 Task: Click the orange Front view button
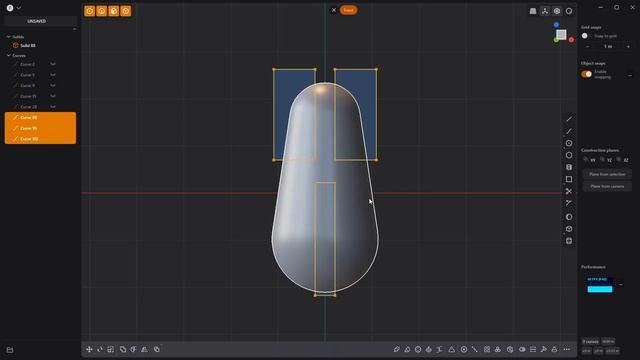tap(348, 10)
